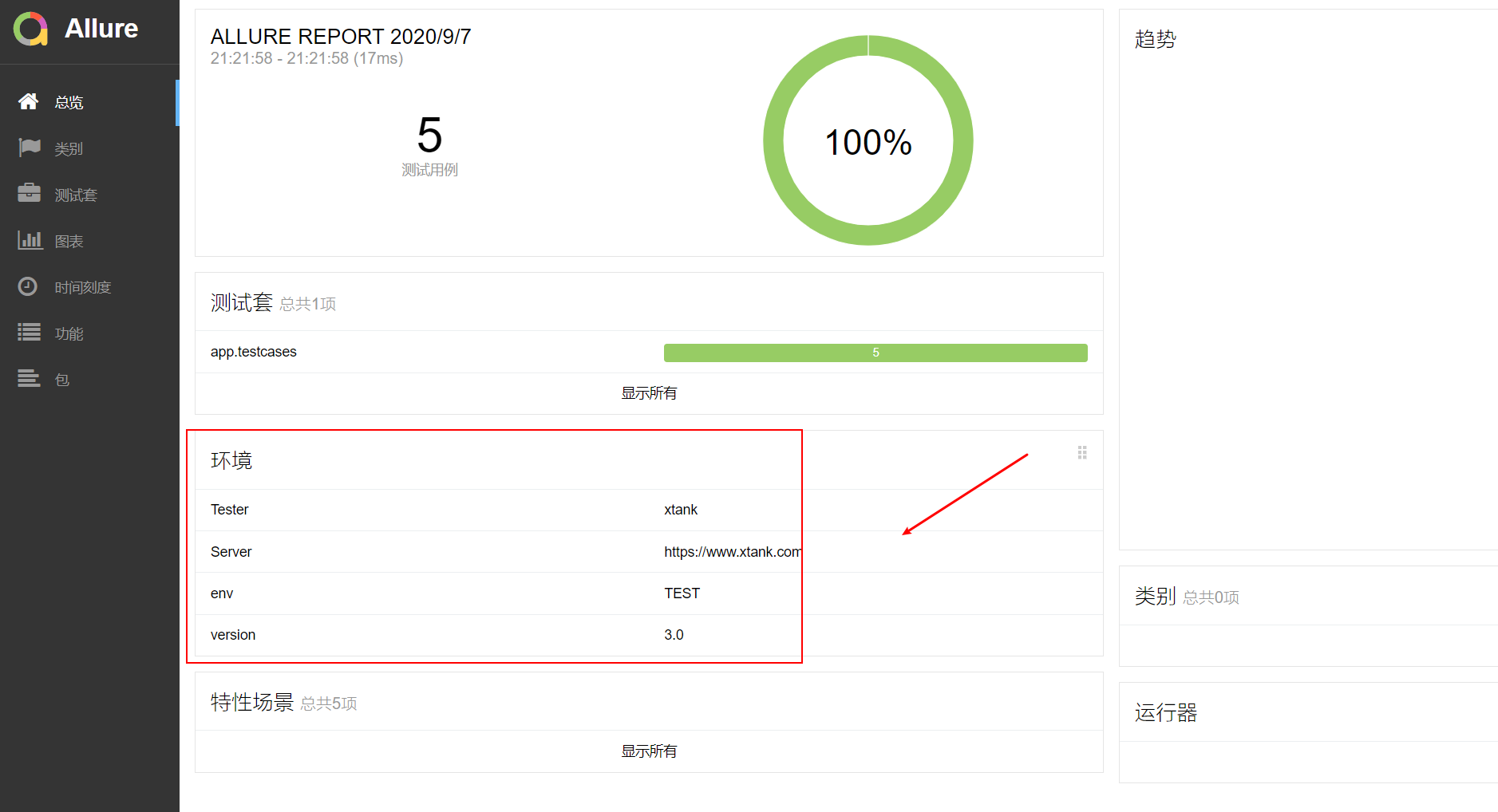
Task: Open Packages via the align-left icon
Action: pyautogui.click(x=29, y=379)
